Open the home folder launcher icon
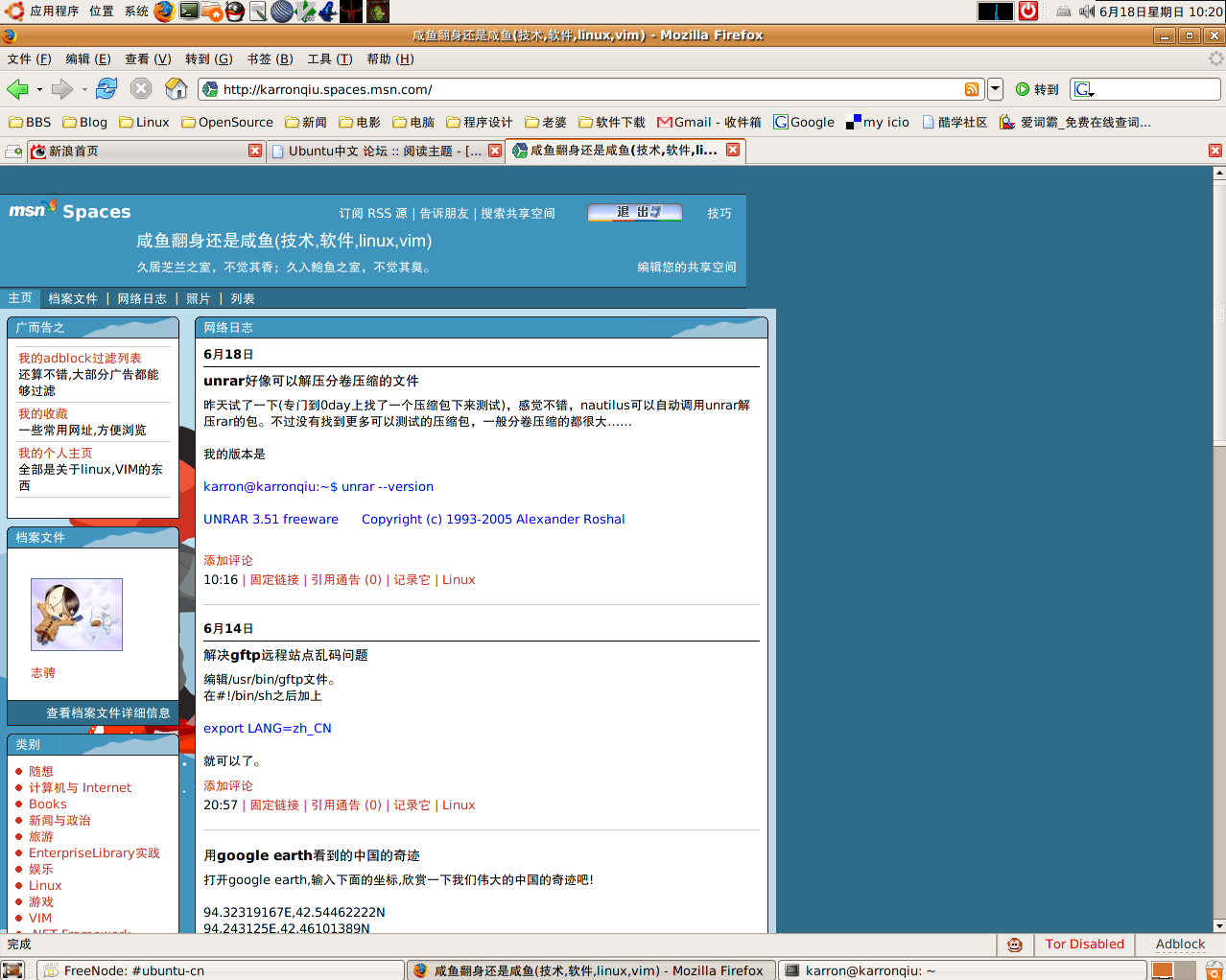Viewport: 1226px width, 980px height. pos(212,12)
